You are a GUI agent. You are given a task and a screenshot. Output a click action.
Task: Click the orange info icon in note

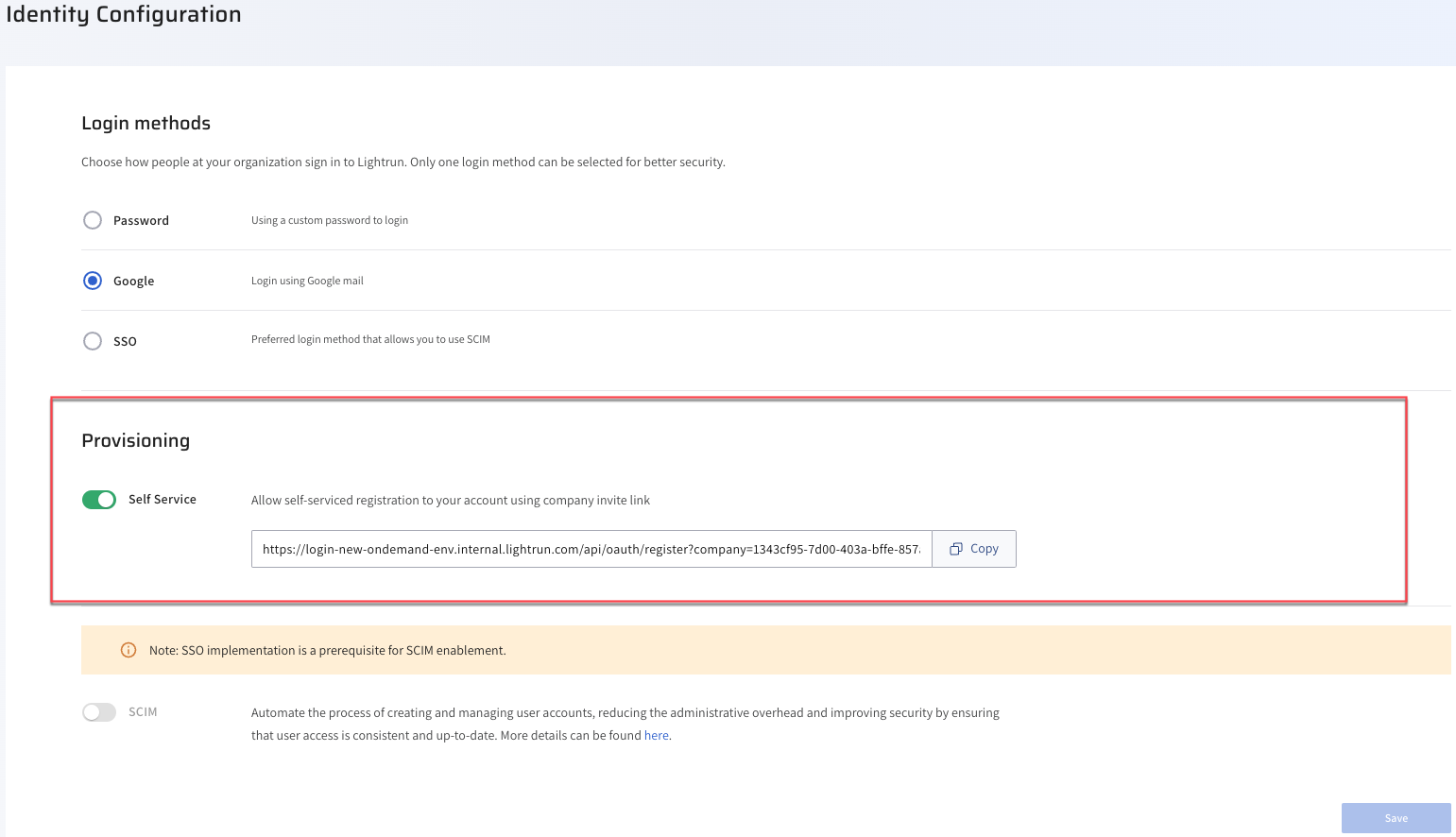(128, 650)
